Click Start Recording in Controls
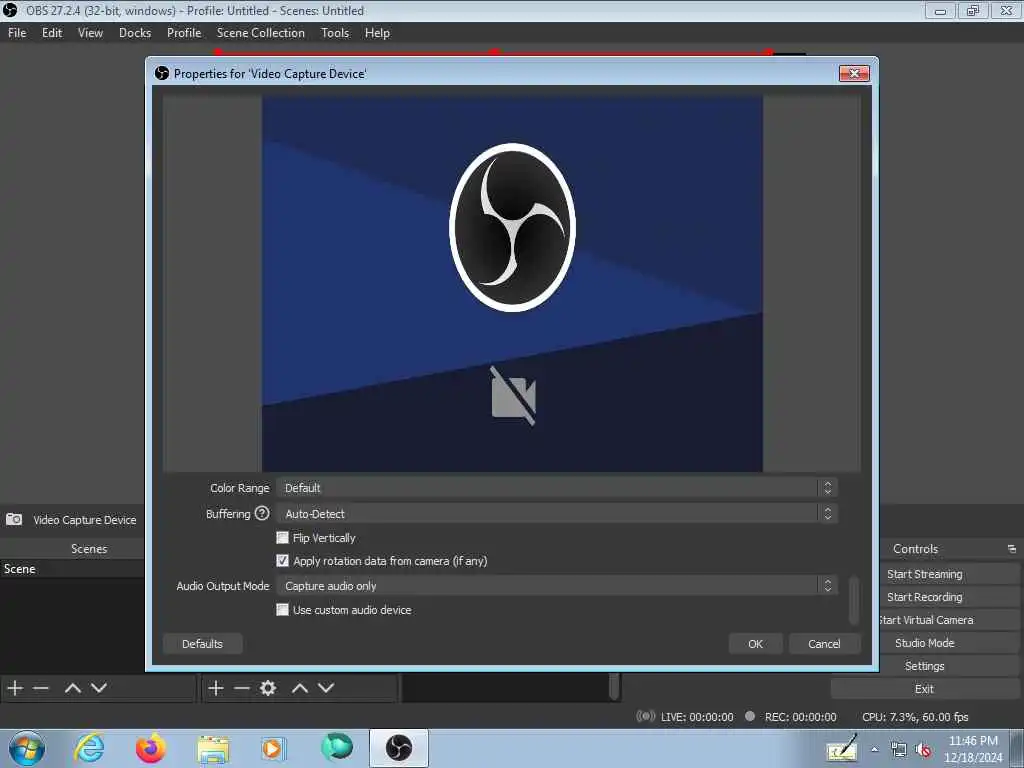This screenshot has height=768, width=1024. [948, 597]
